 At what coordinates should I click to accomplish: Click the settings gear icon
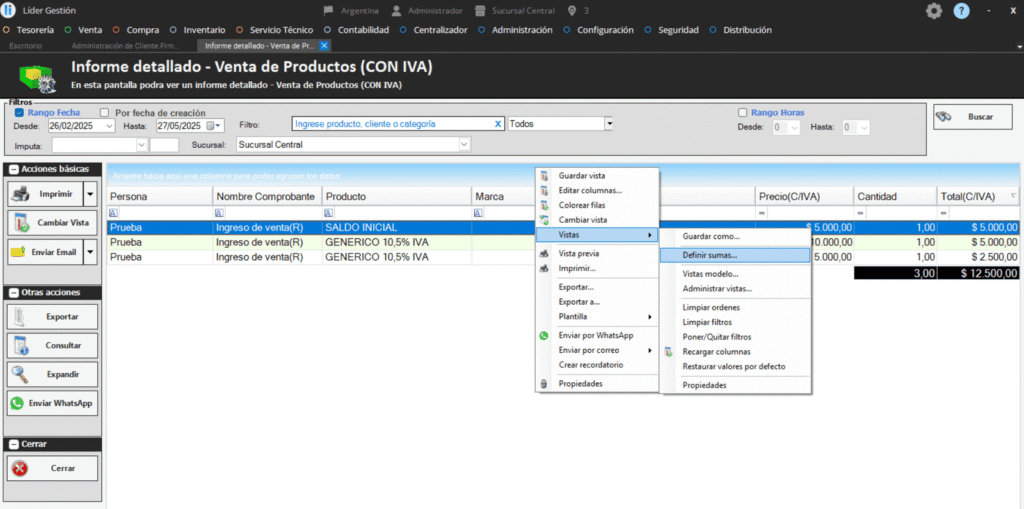pos(934,11)
